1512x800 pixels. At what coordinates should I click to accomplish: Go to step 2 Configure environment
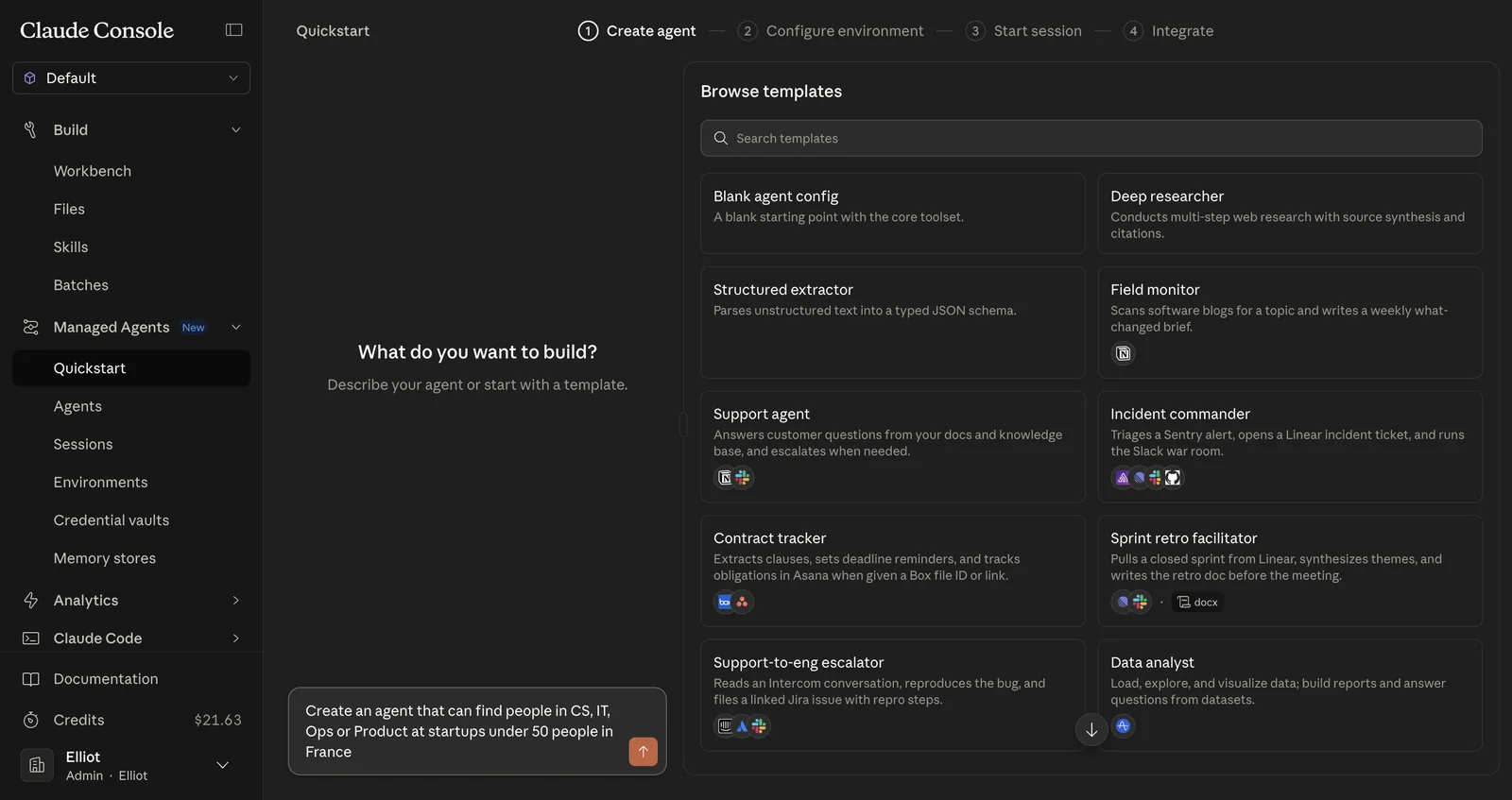pyautogui.click(x=831, y=31)
